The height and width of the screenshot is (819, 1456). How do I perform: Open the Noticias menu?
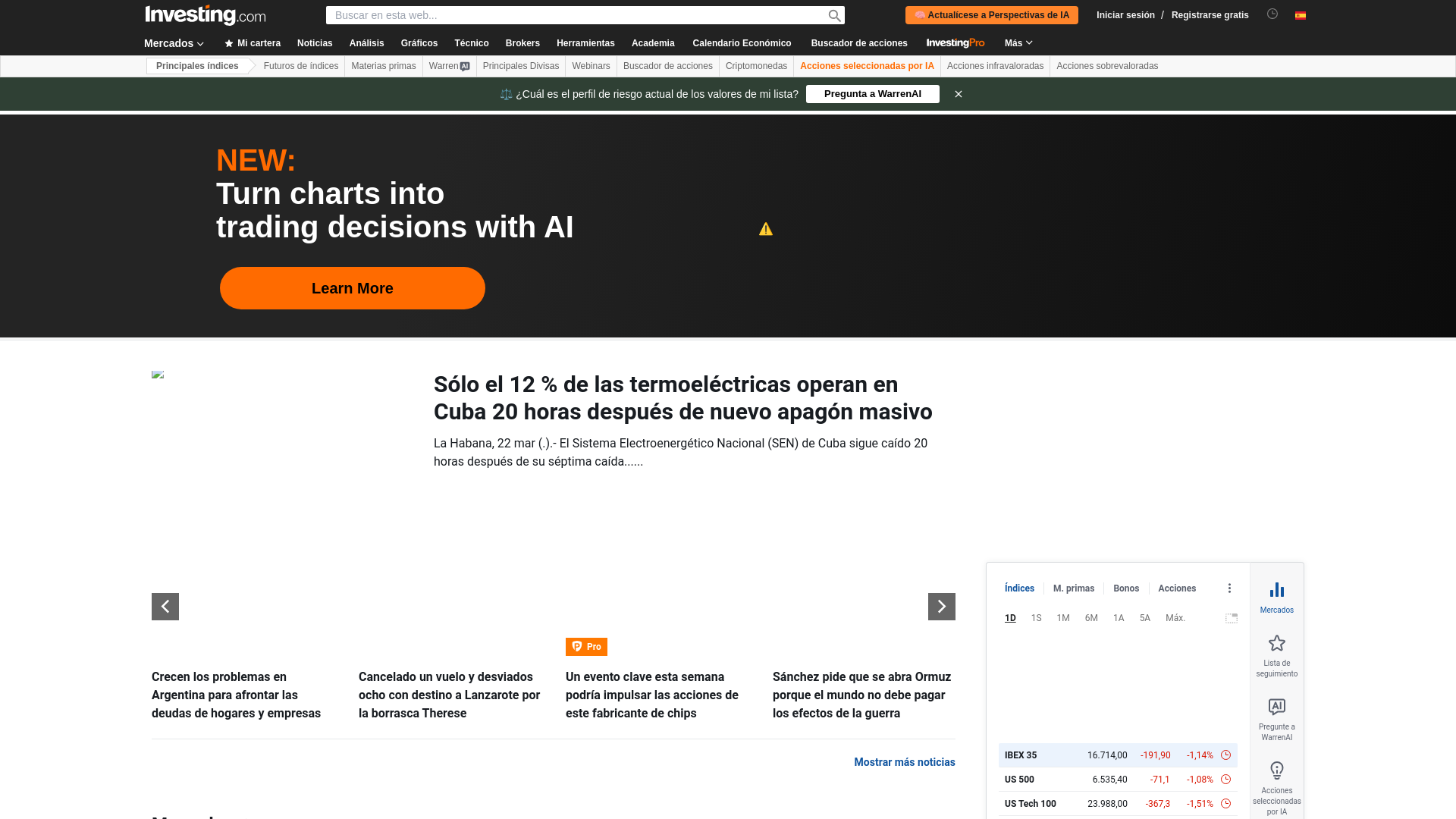(x=315, y=43)
